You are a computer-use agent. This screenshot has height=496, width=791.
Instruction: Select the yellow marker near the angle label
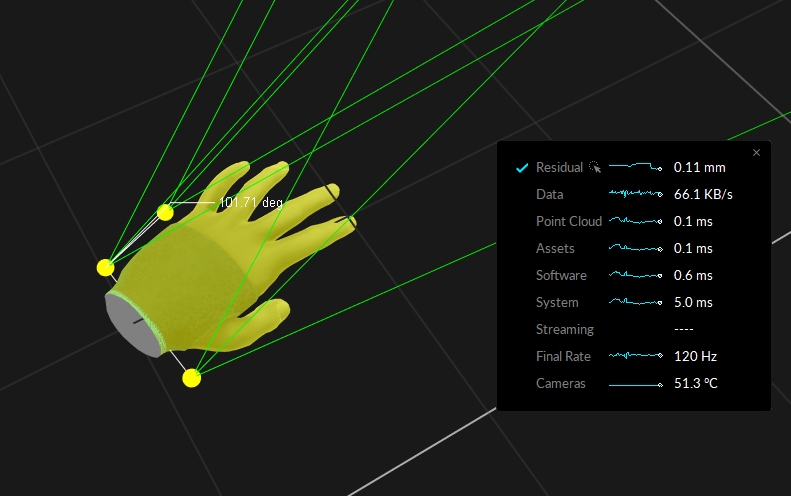tap(166, 212)
